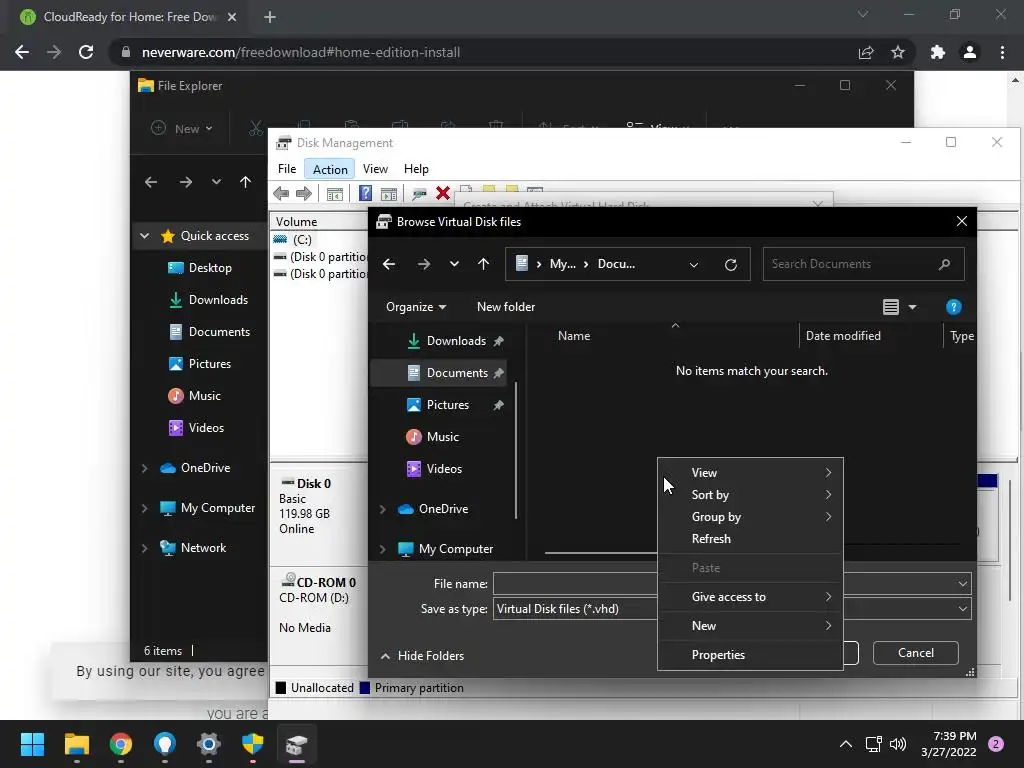Open the Help menu in Disk Management

point(416,169)
